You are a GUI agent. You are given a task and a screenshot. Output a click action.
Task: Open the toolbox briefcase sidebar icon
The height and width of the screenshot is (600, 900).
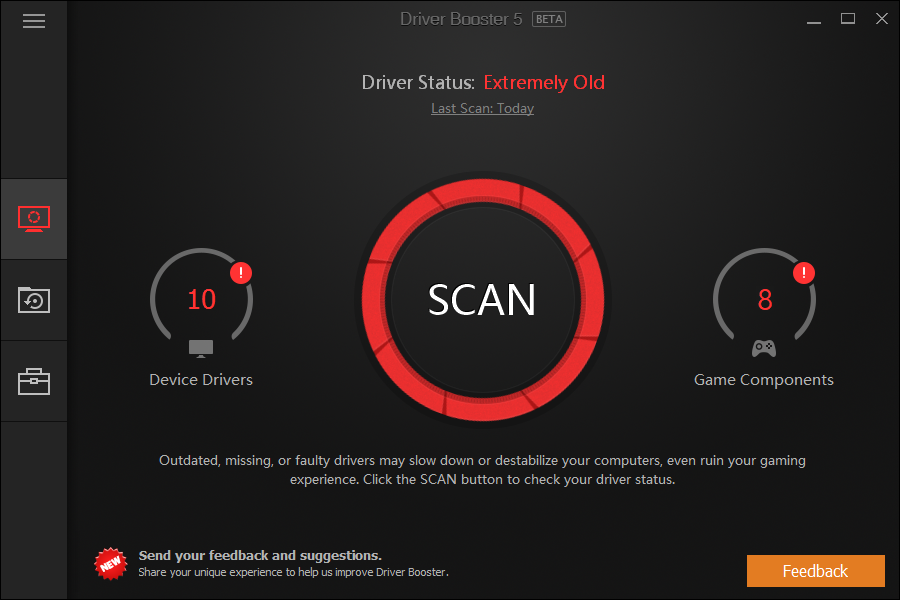[34, 382]
